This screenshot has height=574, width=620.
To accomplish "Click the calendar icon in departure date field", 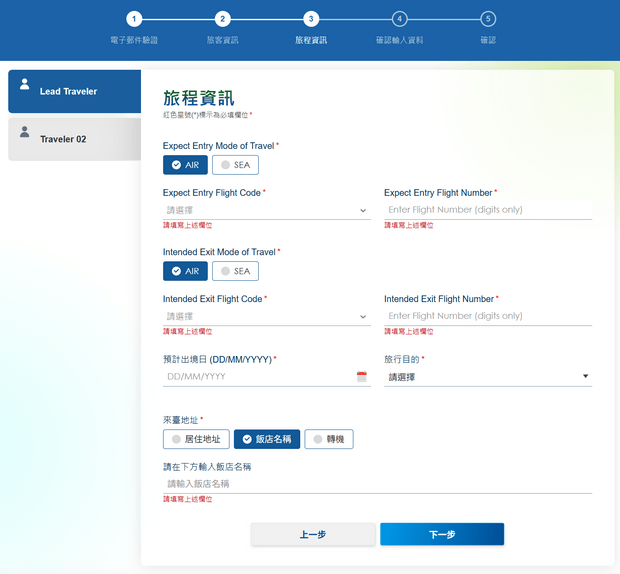I will (362, 377).
